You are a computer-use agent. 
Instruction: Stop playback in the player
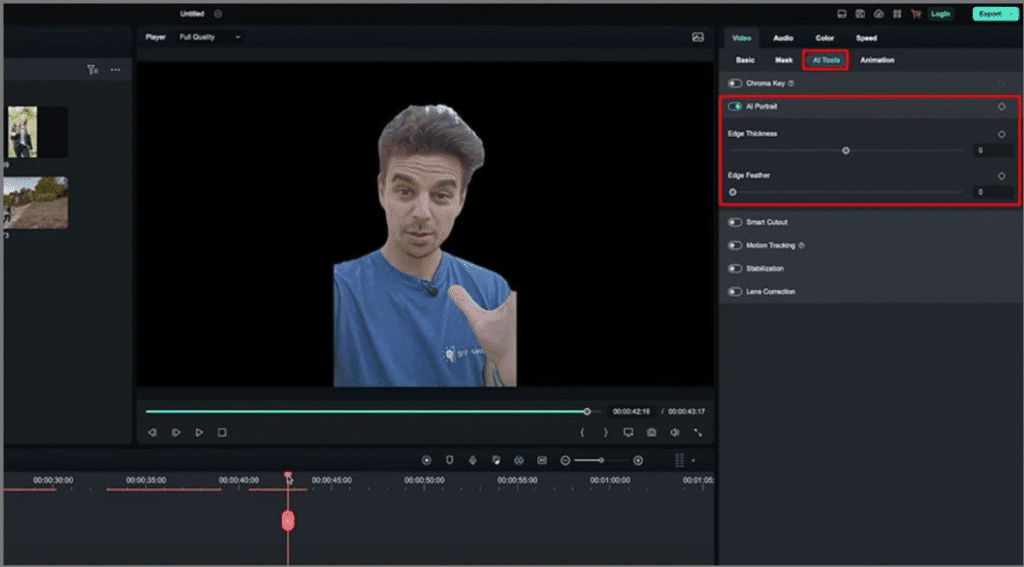(222, 432)
